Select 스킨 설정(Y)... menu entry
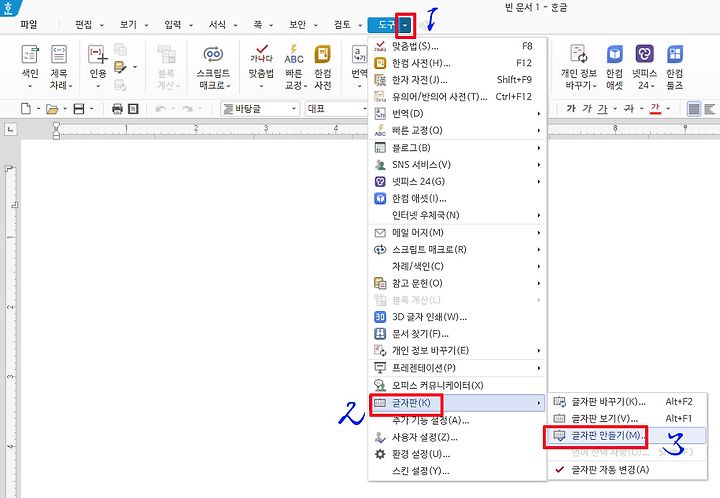720x498 pixels. (457, 471)
